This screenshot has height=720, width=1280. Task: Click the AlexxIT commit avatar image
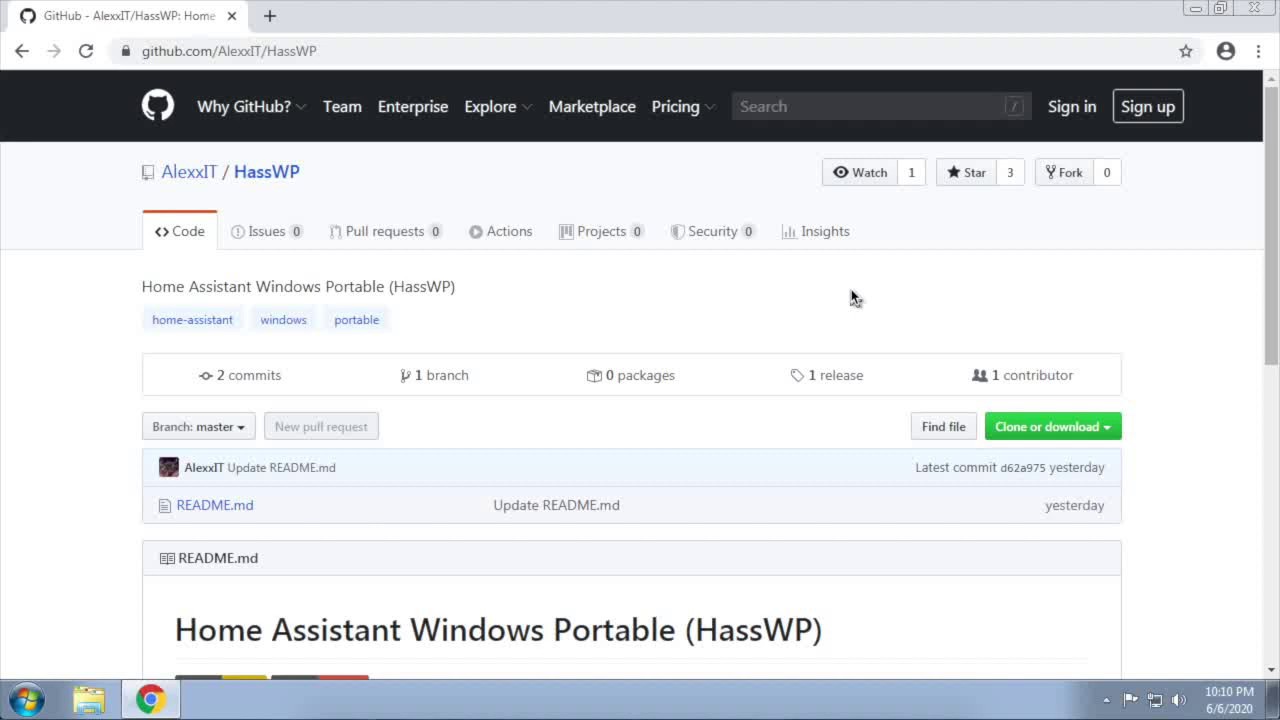[169, 467]
